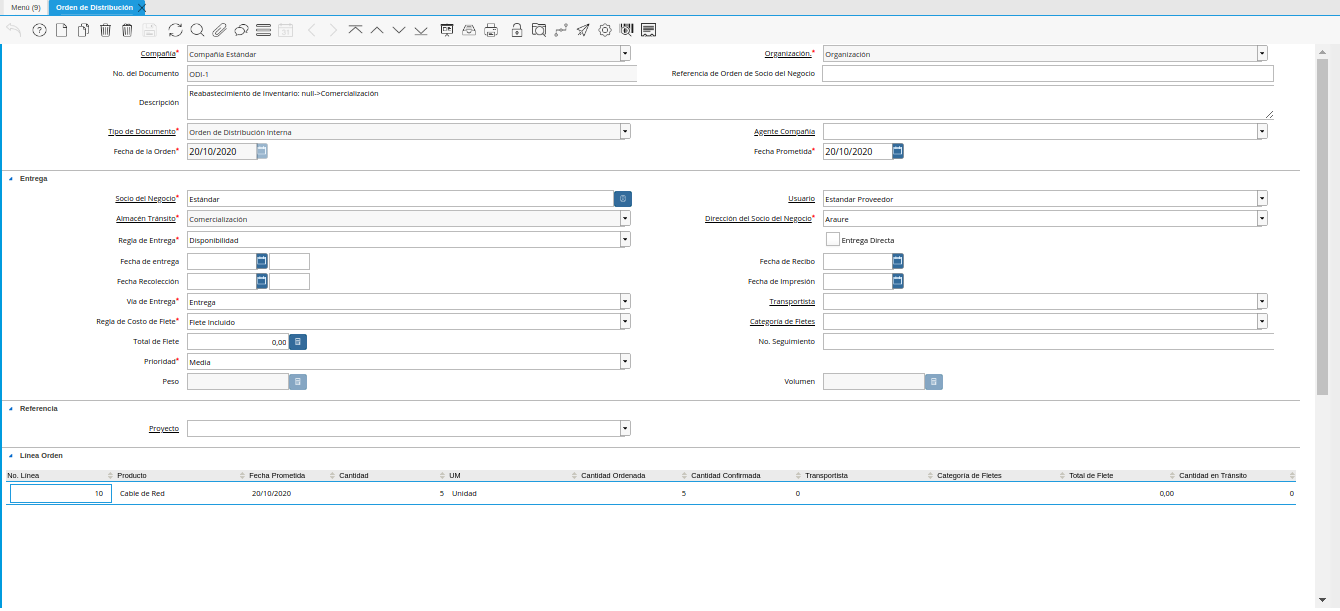This screenshot has height=611, width=1340.
Task: Open the calculator for Total de Flete
Action: click(x=298, y=342)
